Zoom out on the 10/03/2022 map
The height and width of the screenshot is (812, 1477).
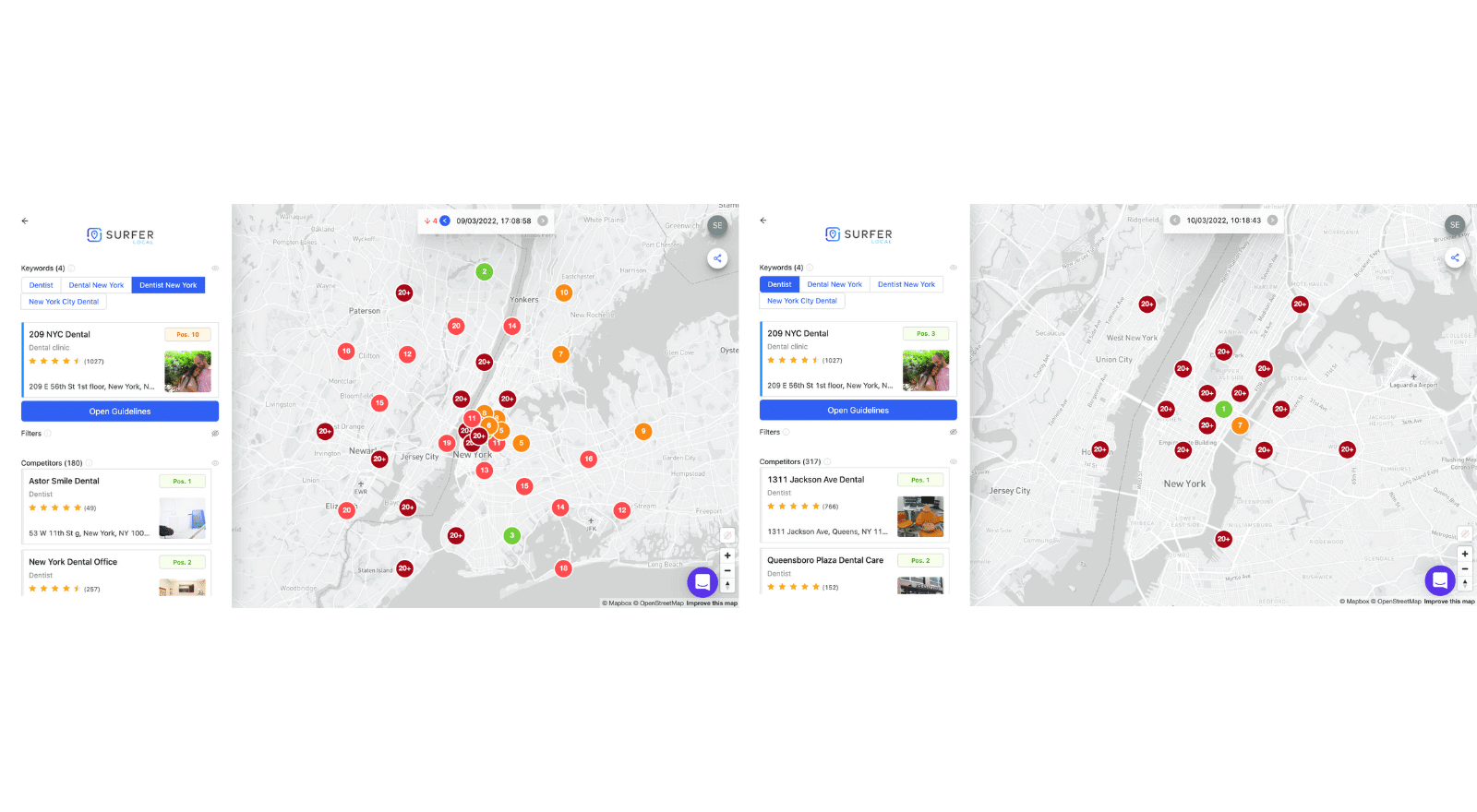[1464, 568]
